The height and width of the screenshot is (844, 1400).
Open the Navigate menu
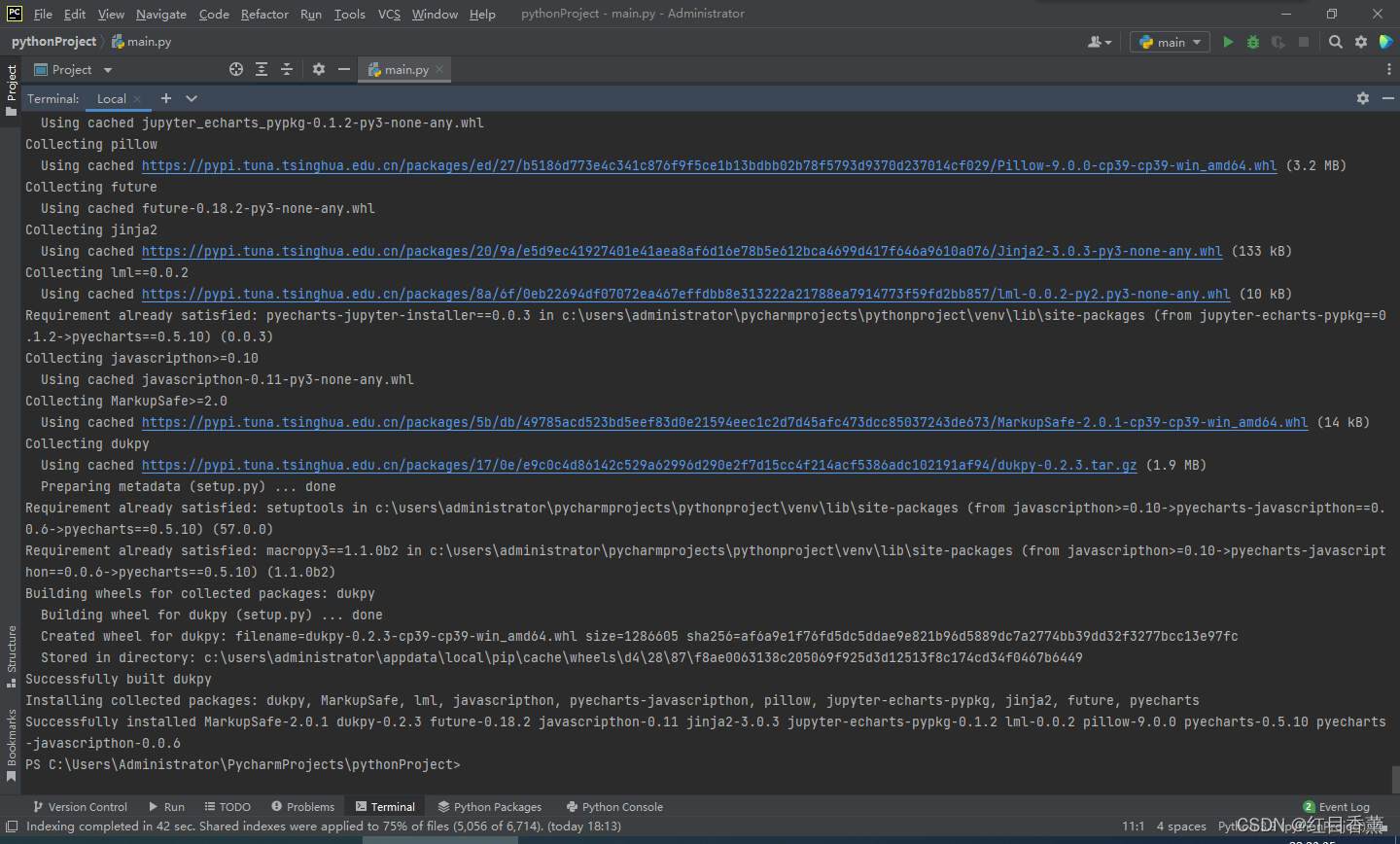[160, 14]
